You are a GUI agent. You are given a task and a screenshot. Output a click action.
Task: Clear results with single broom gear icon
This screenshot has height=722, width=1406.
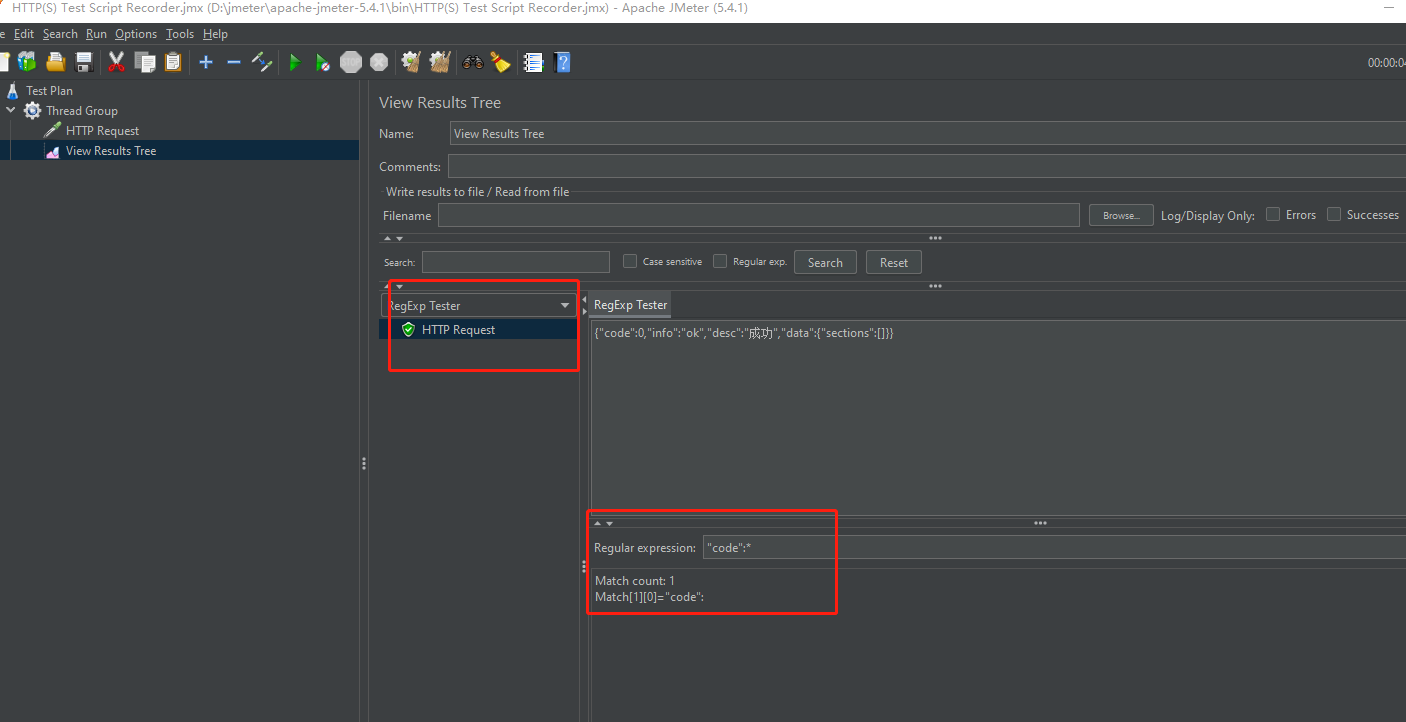[x=410, y=62]
